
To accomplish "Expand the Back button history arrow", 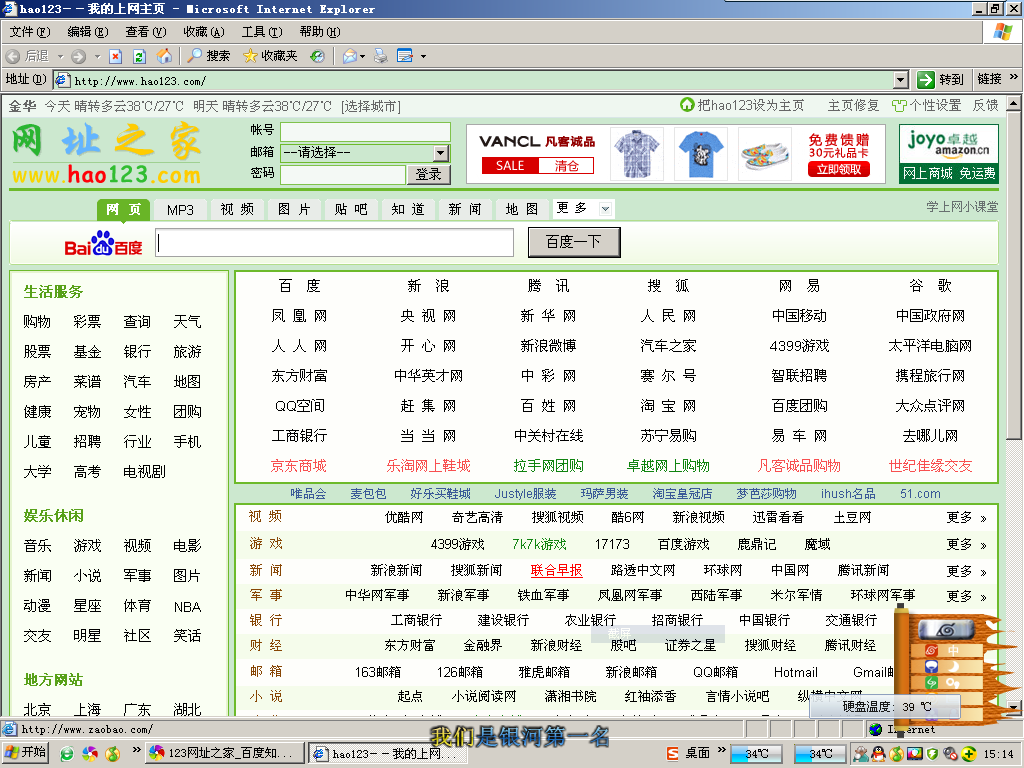I will pos(61,56).
